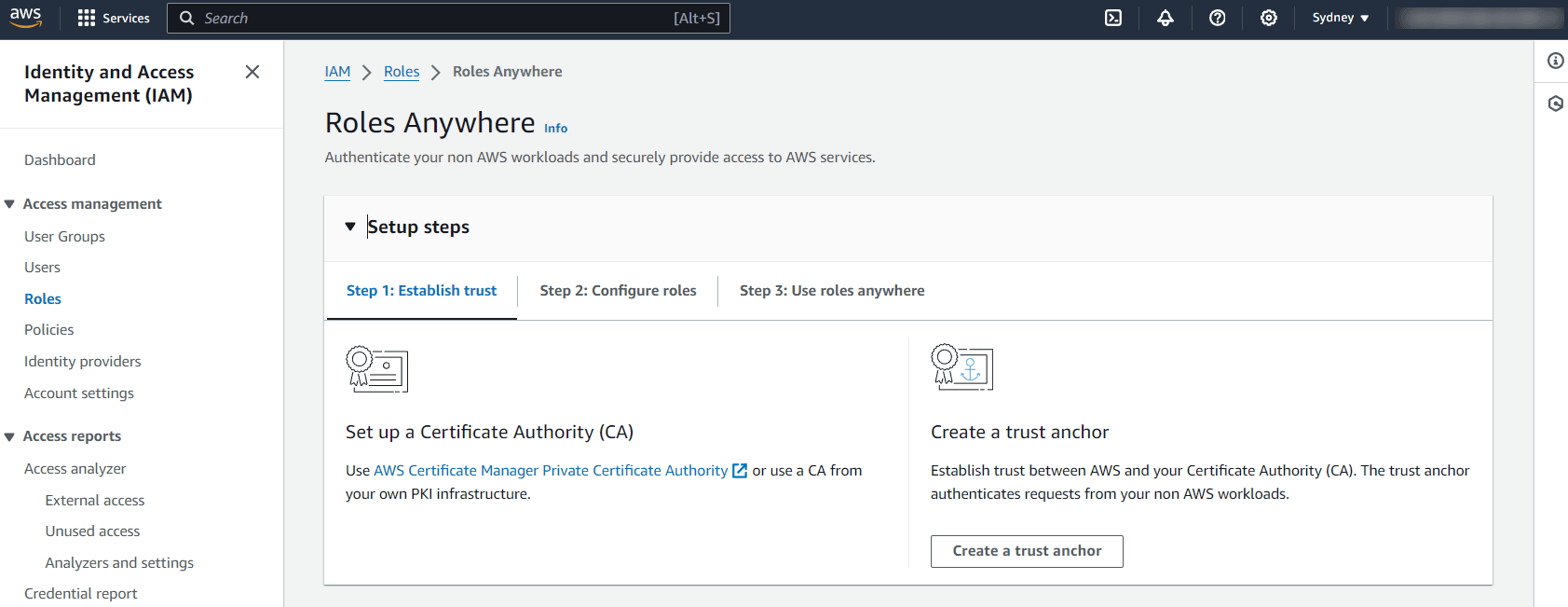Switch to Step 2: Configure roles tab

pos(618,291)
